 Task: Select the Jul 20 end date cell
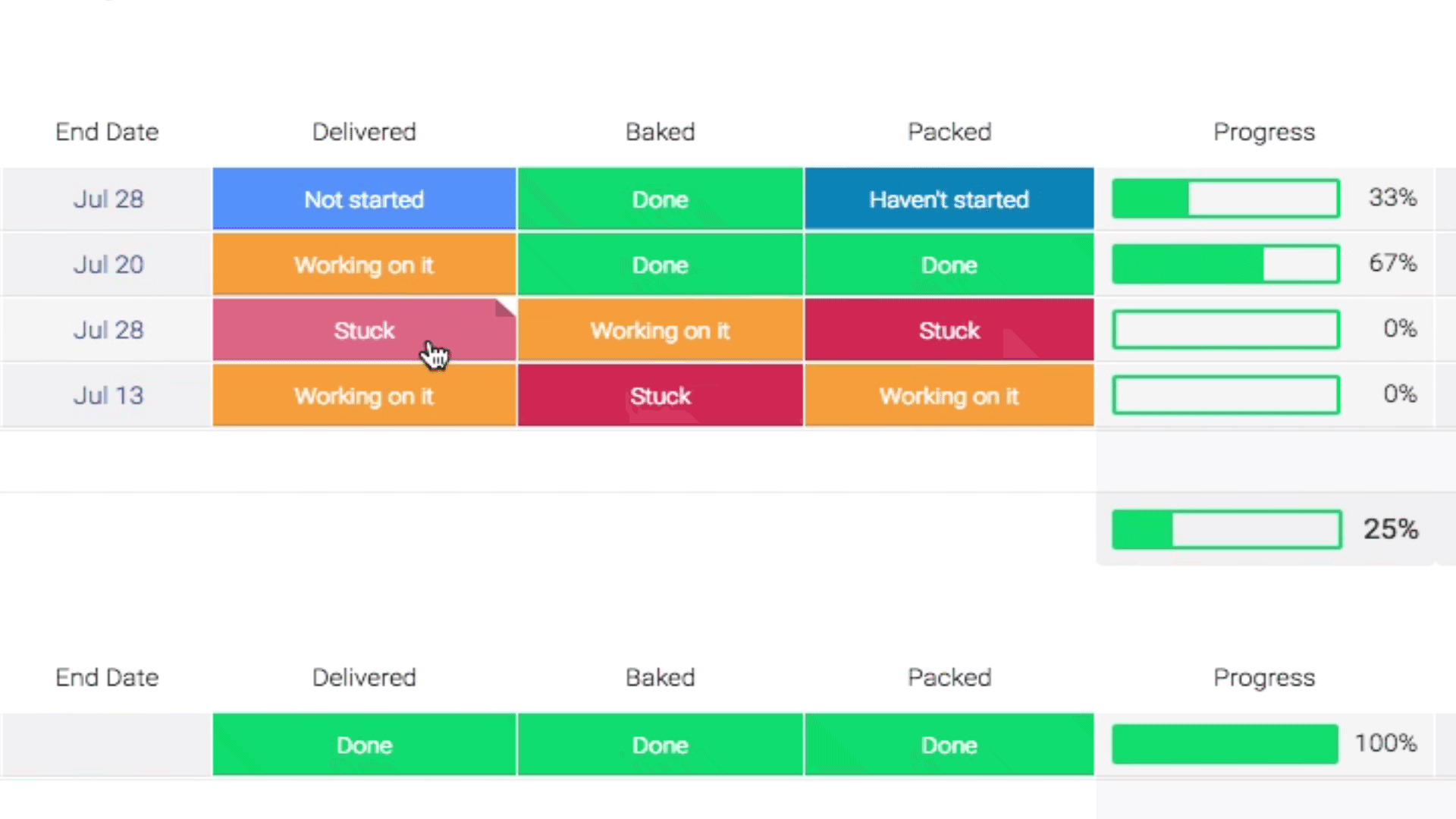point(107,264)
